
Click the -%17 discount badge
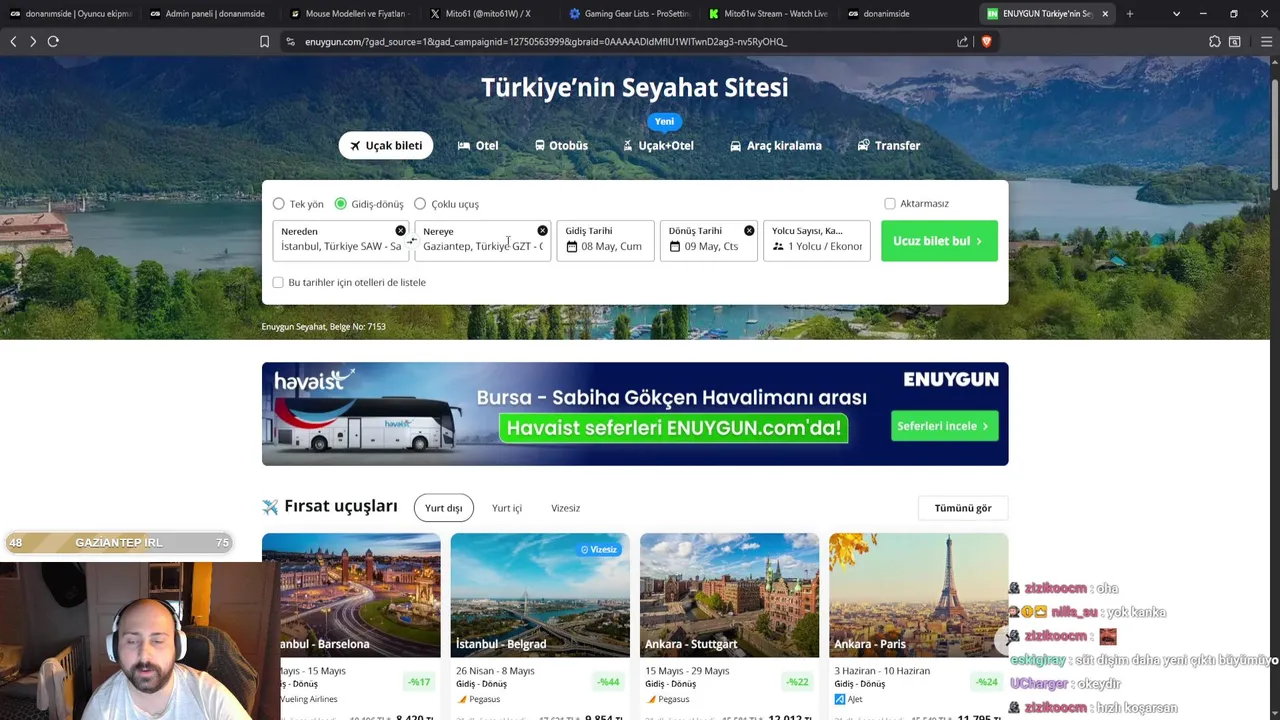click(419, 682)
